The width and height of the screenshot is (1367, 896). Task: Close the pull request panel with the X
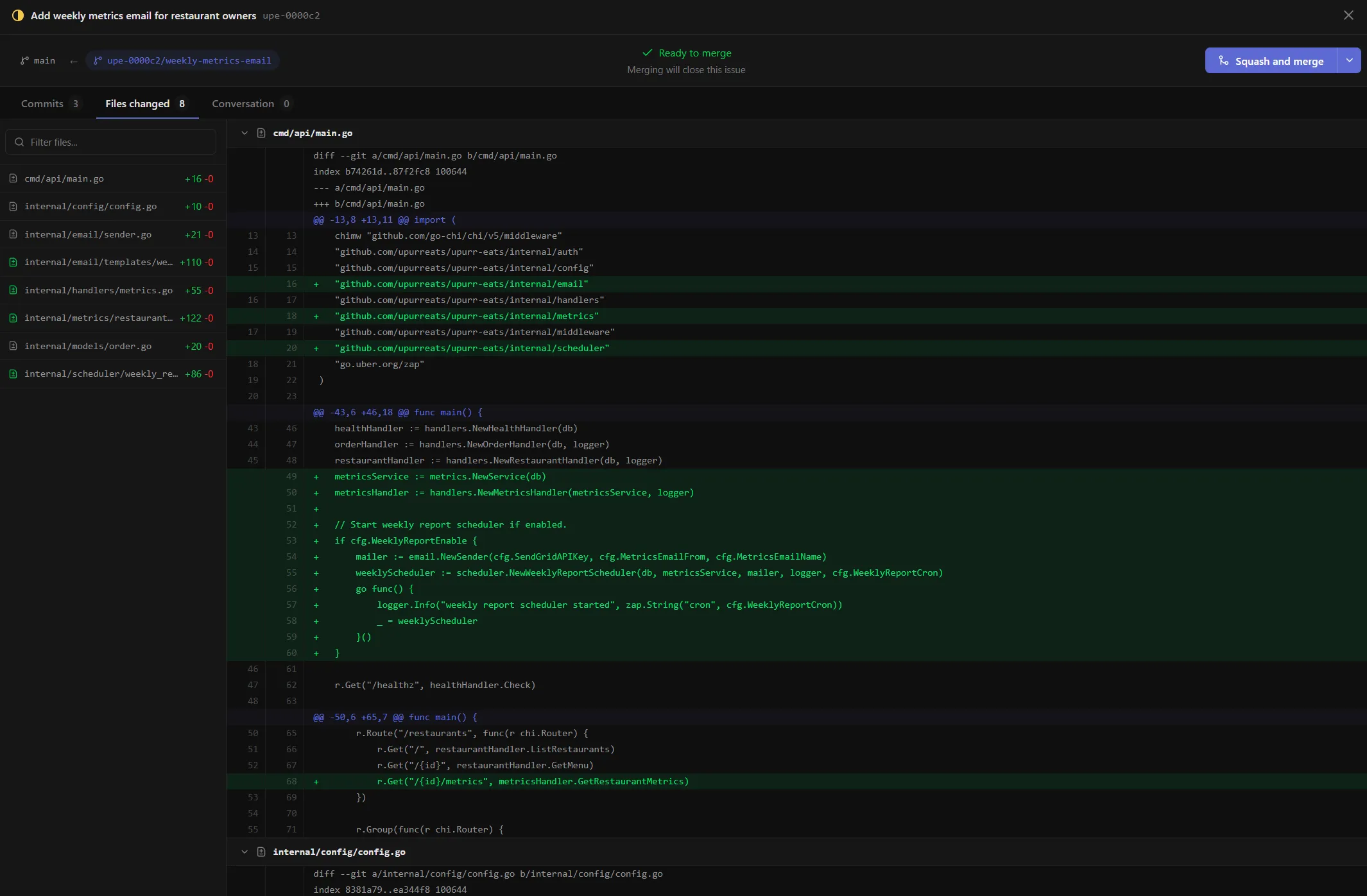pyautogui.click(x=1348, y=15)
